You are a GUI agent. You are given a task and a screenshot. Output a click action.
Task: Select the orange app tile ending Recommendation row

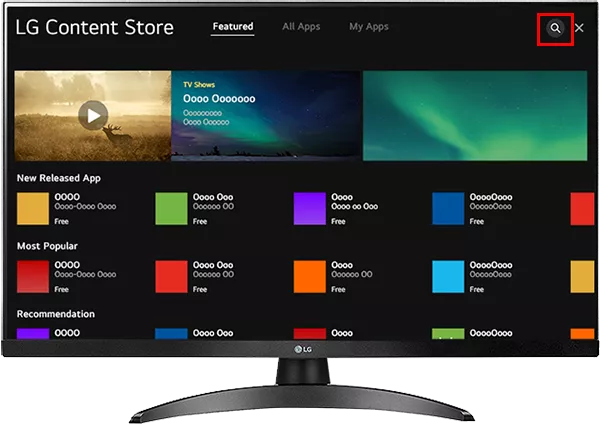point(582,333)
